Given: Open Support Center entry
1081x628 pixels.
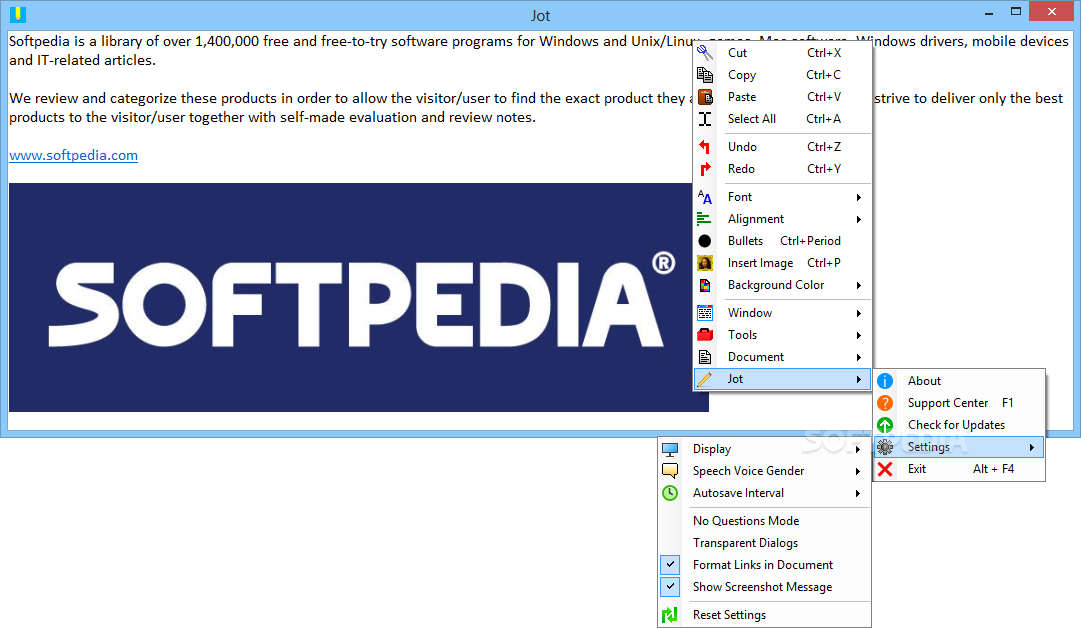Looking at the screenshot, I should pos(959,403).
